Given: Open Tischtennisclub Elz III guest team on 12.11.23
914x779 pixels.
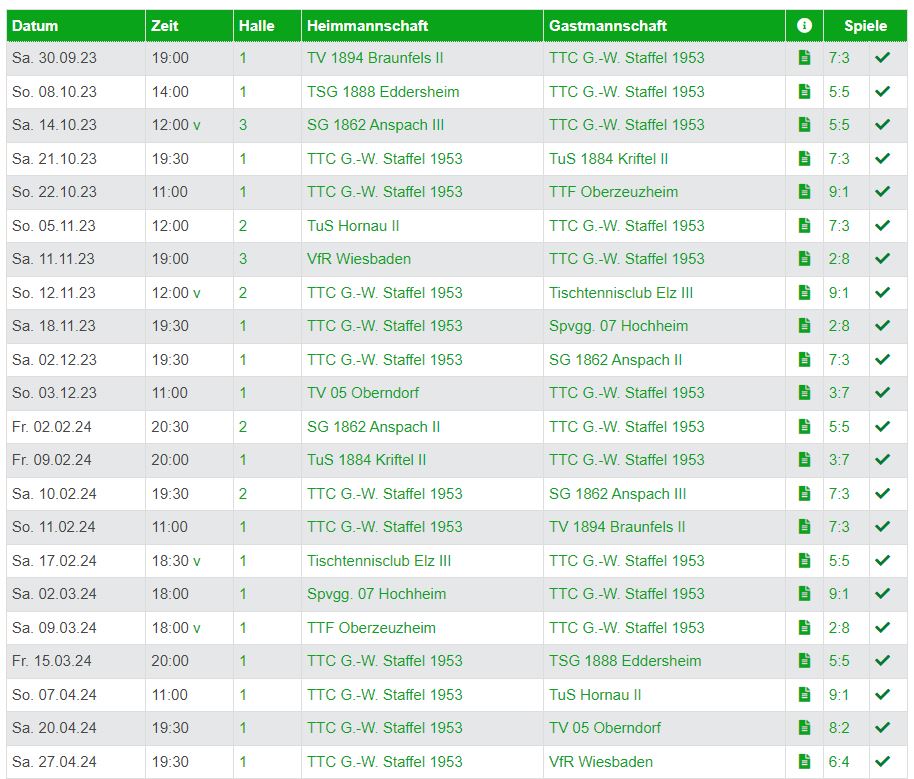Looking at the screenshot, I should coord(621,293).
